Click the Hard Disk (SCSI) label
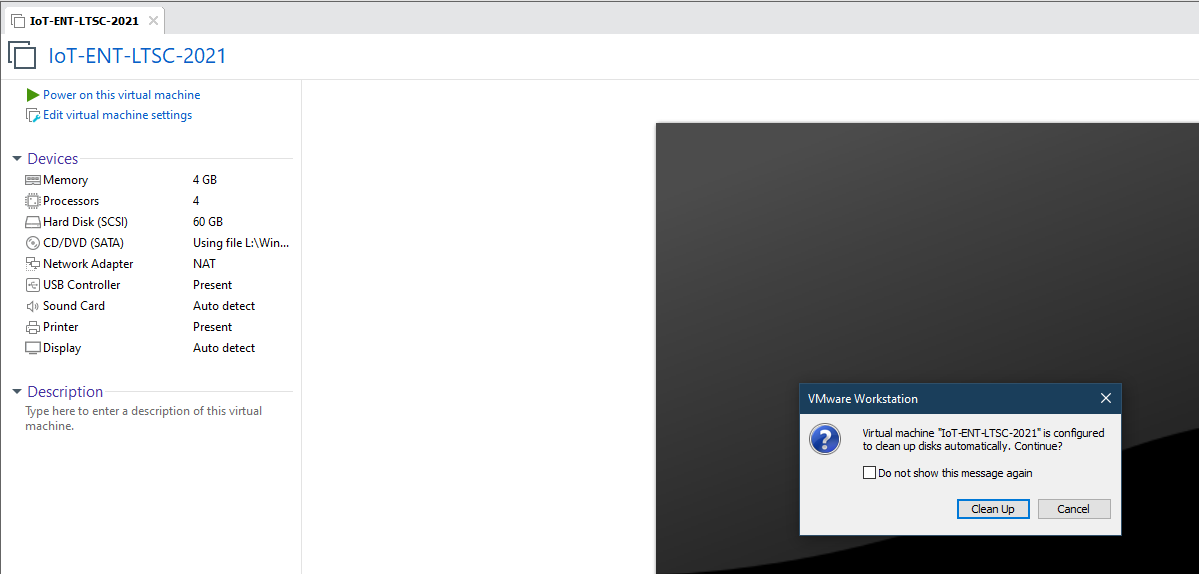 (x=85, y=222)
